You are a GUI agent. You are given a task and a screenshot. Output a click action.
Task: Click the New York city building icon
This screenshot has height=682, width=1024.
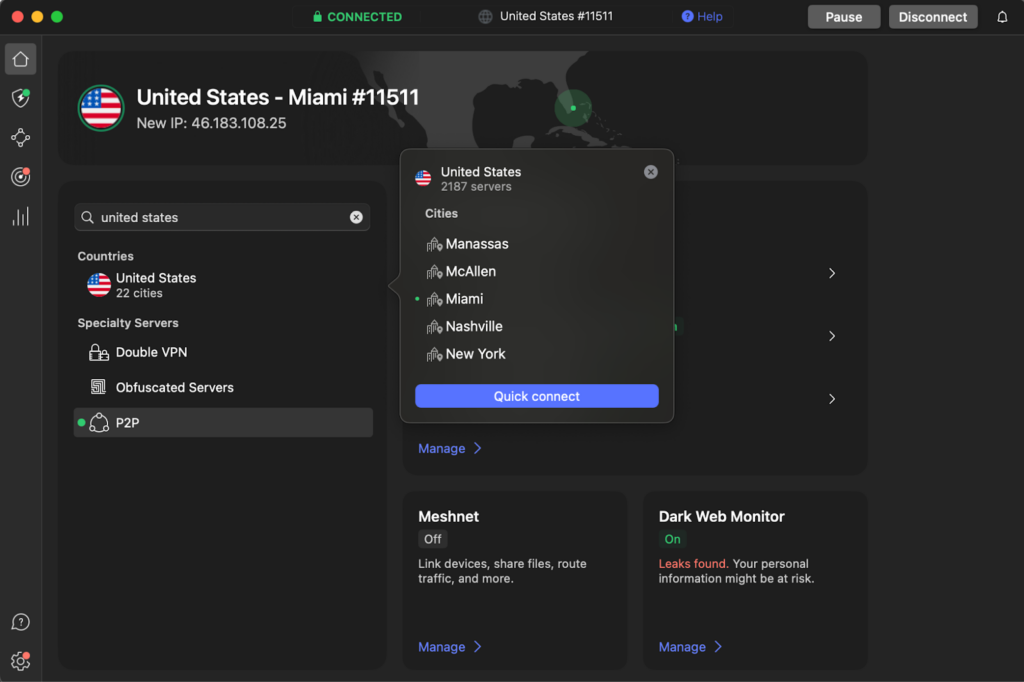coord(434,354)
